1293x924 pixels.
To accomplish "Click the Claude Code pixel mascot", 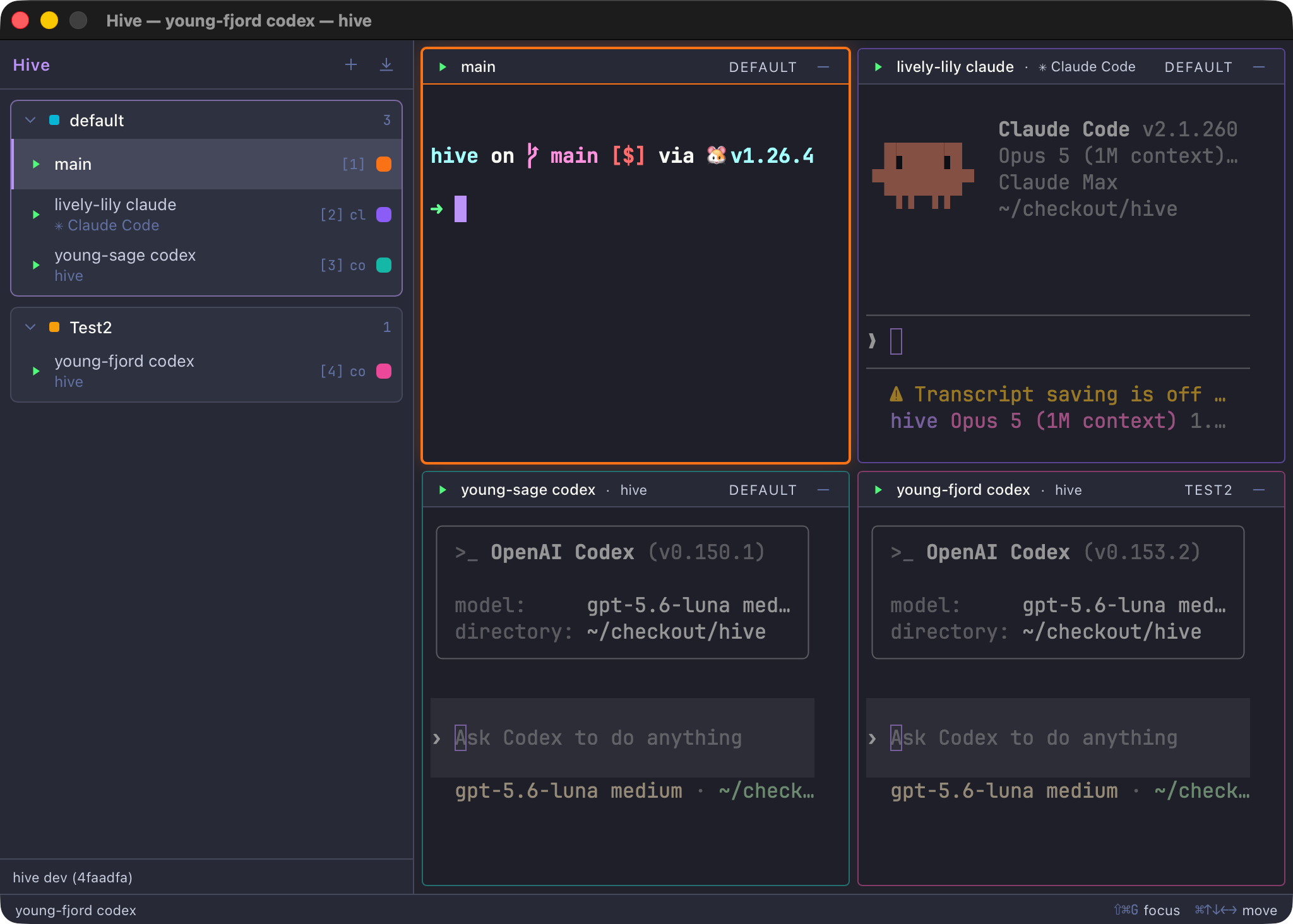I will pos(922,175).
